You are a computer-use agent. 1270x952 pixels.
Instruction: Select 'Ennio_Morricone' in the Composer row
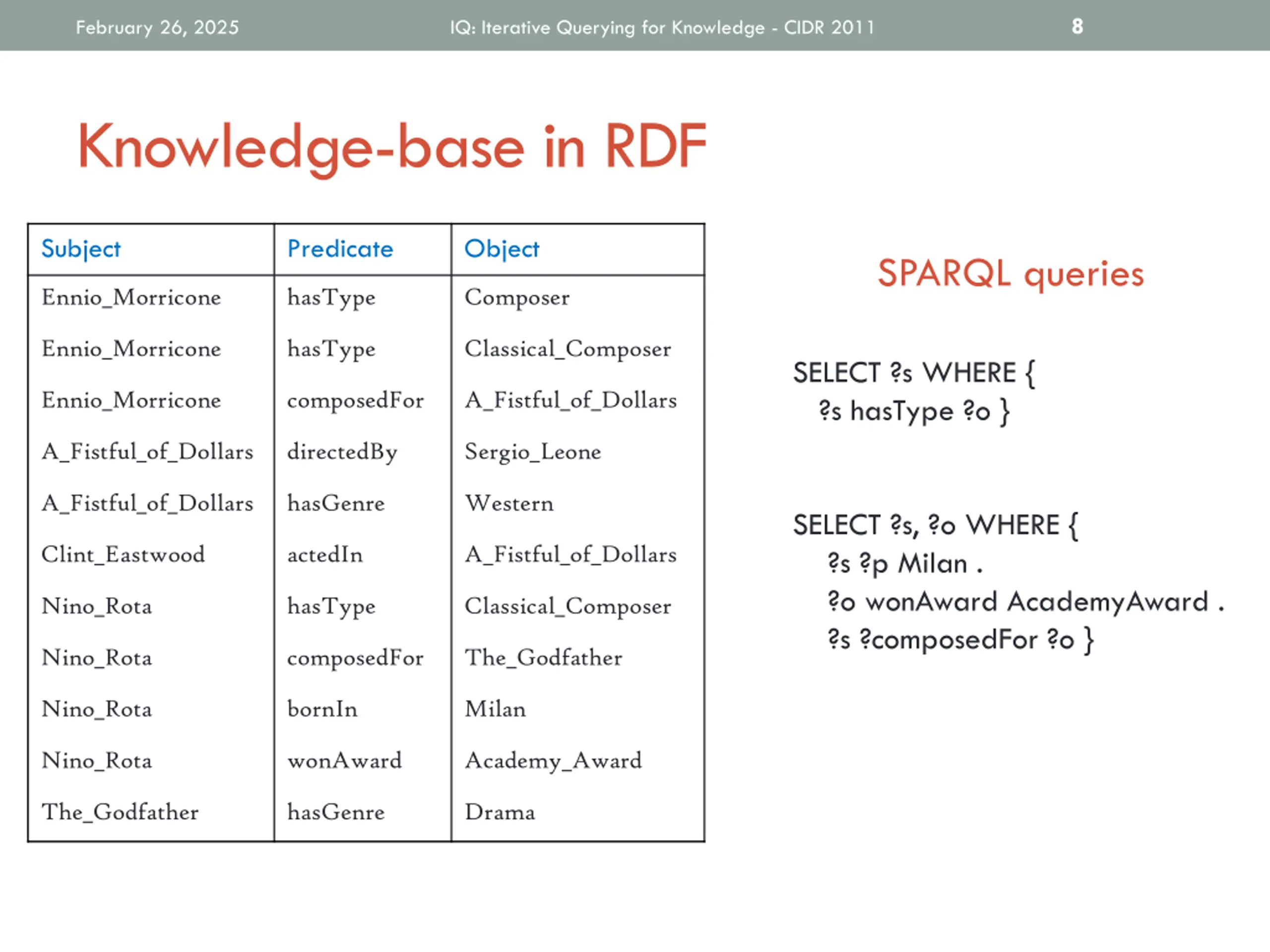[x=131, y=298]
